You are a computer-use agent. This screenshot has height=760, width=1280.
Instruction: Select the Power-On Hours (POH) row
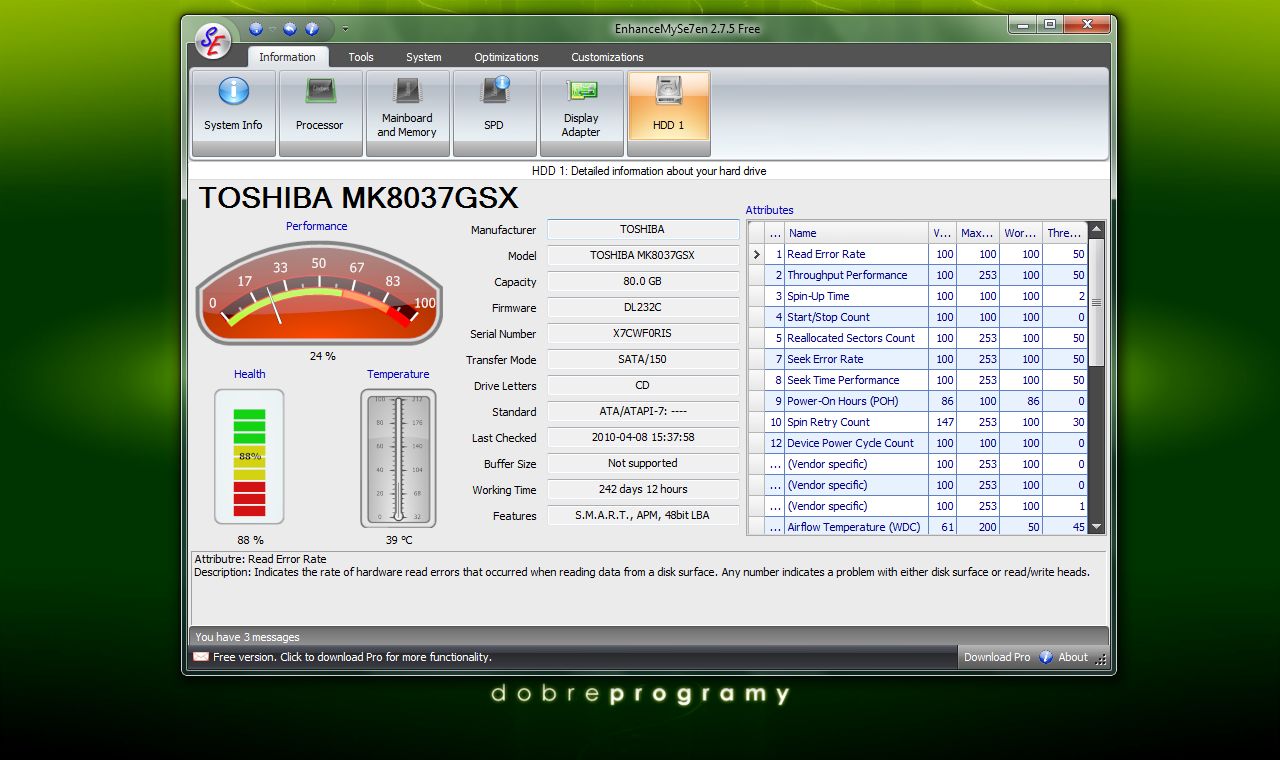coord(917,401)
